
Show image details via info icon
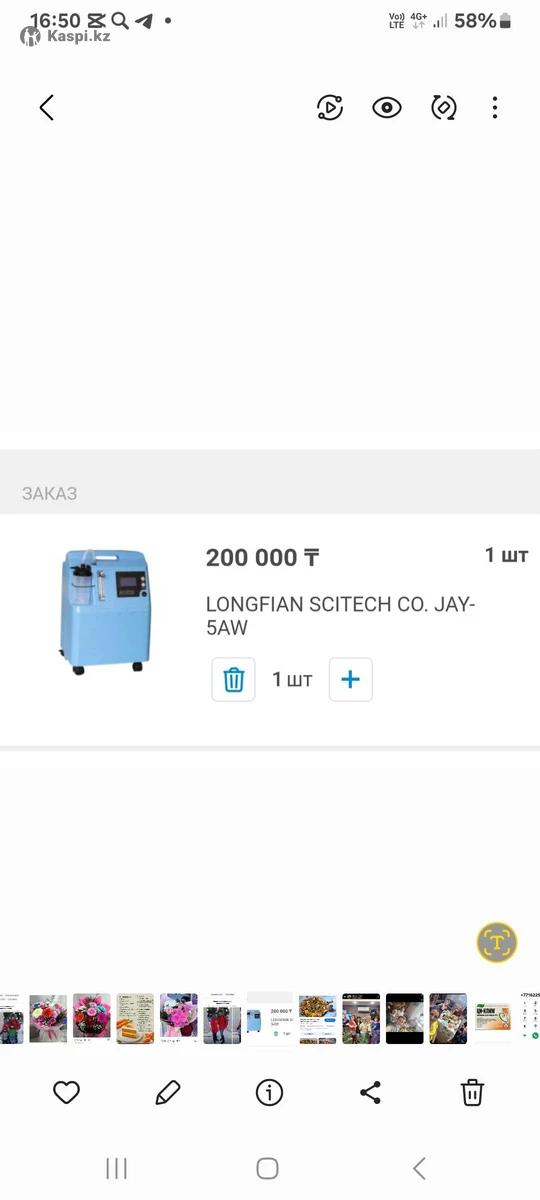(x=269, y=1093)
